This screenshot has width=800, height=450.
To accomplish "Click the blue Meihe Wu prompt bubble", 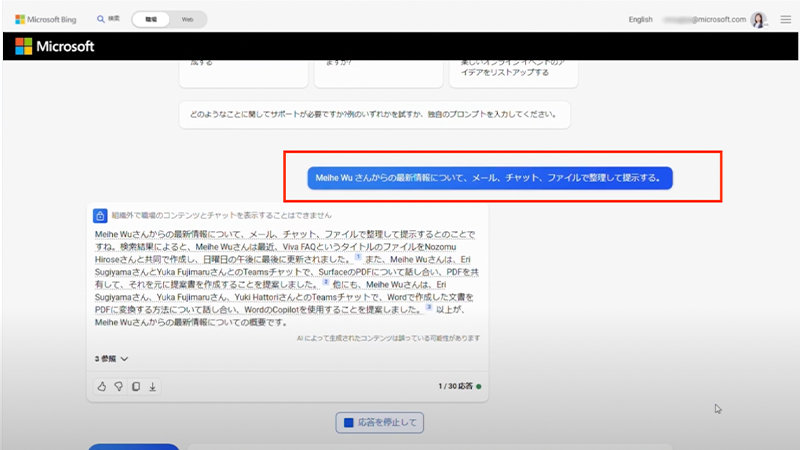I will [x=489, y=178].
